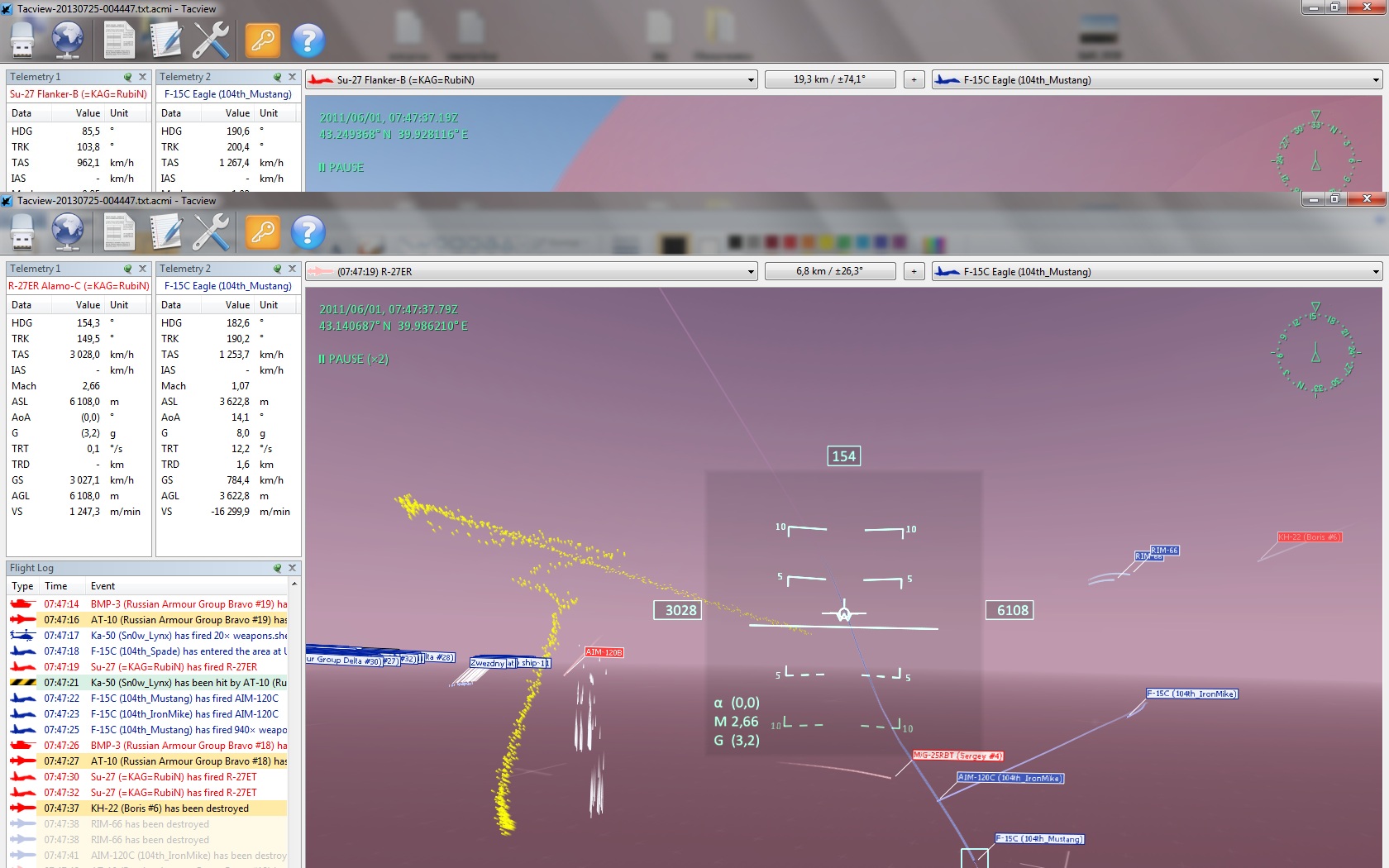Select 07:47:18 F-15C Spade entered area entry
The height and width of the screenshot is (868, 1389).
point(148,651)
